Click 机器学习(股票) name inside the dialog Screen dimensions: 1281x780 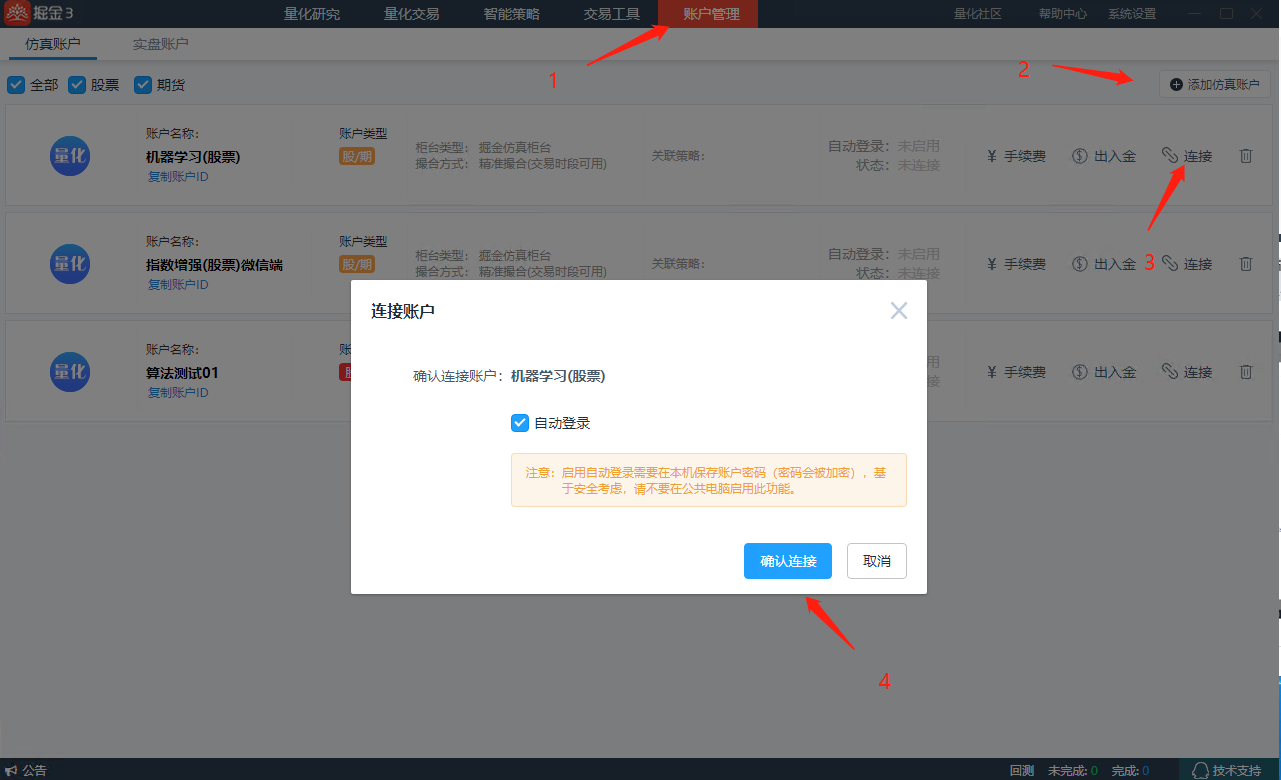(558, 377)
